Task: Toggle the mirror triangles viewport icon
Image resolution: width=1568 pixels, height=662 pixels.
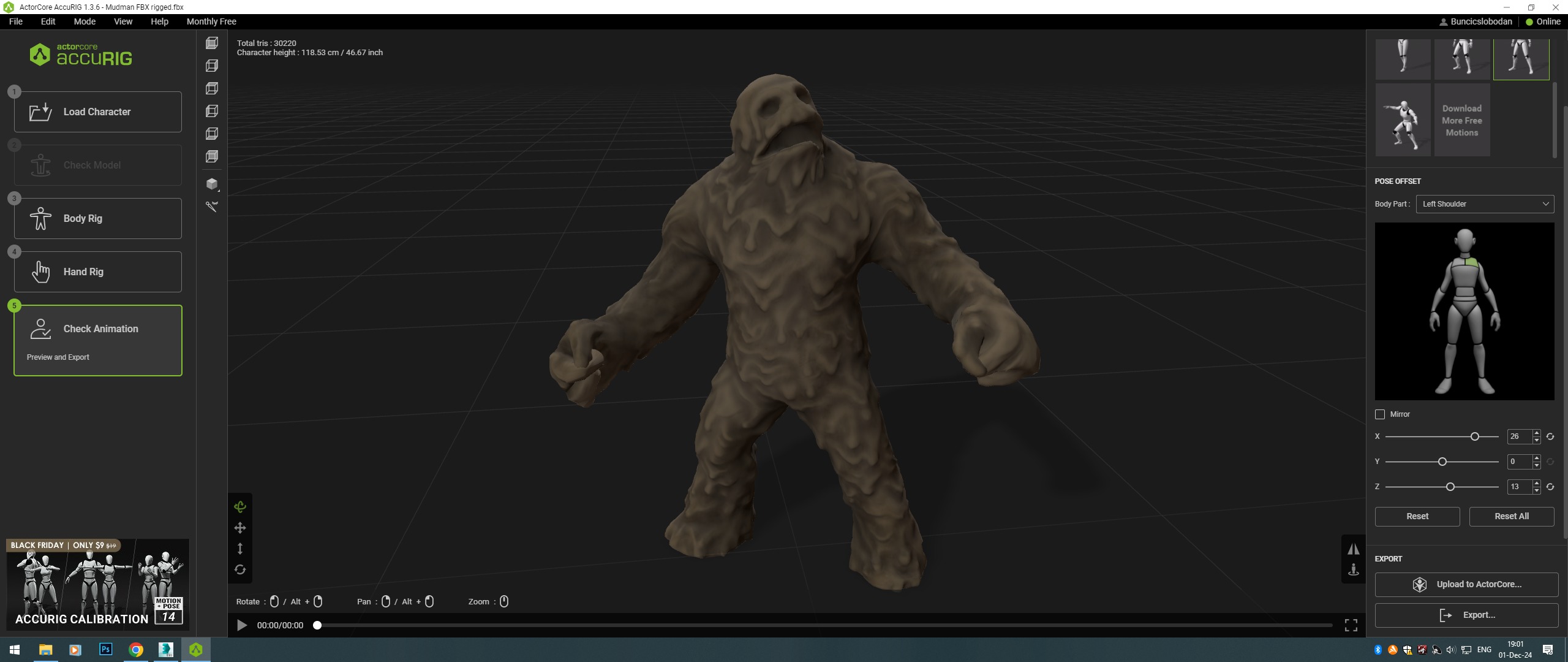Action: pyautogui.click(x=1354, y=549)
